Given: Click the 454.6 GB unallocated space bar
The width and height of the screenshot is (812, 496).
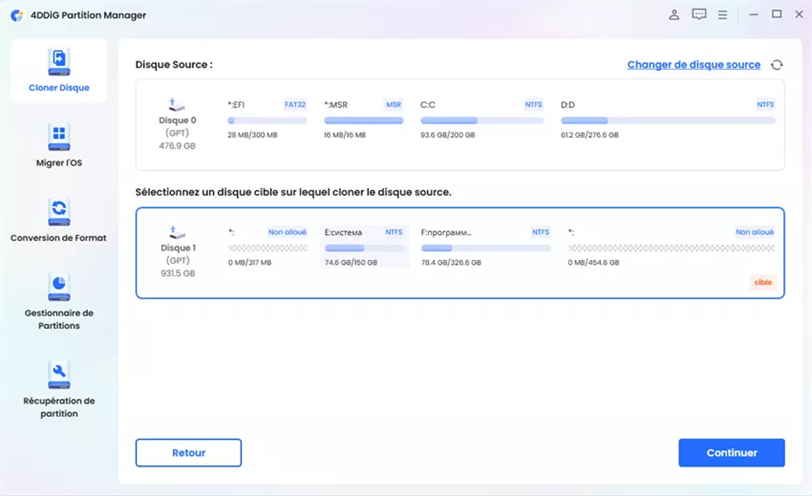Looking at the screenshot, I should coord(671,249).
